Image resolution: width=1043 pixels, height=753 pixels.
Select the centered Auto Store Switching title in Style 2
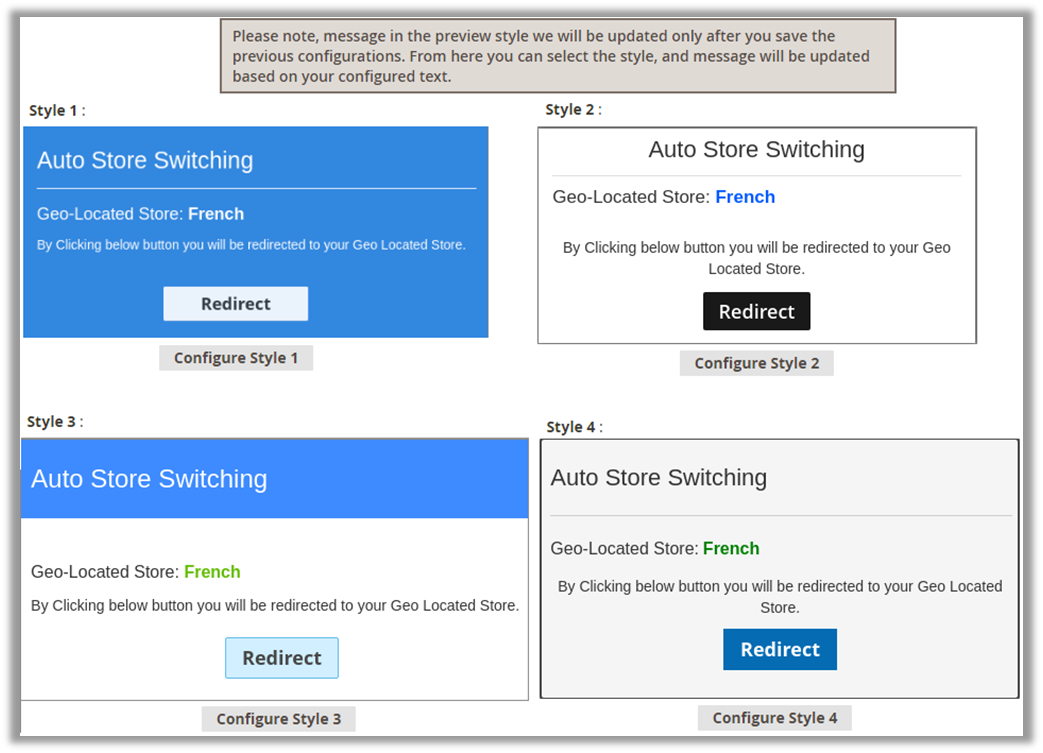coord(756,150)
